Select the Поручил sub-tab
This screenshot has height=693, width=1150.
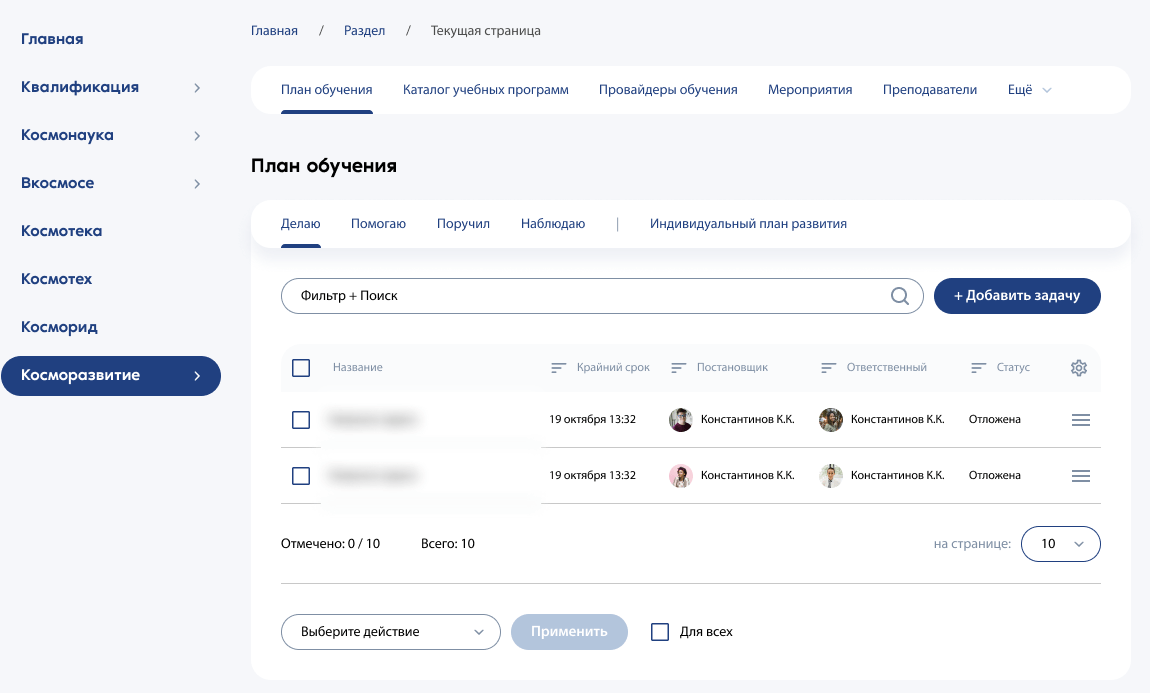click(x=464, y=224)
